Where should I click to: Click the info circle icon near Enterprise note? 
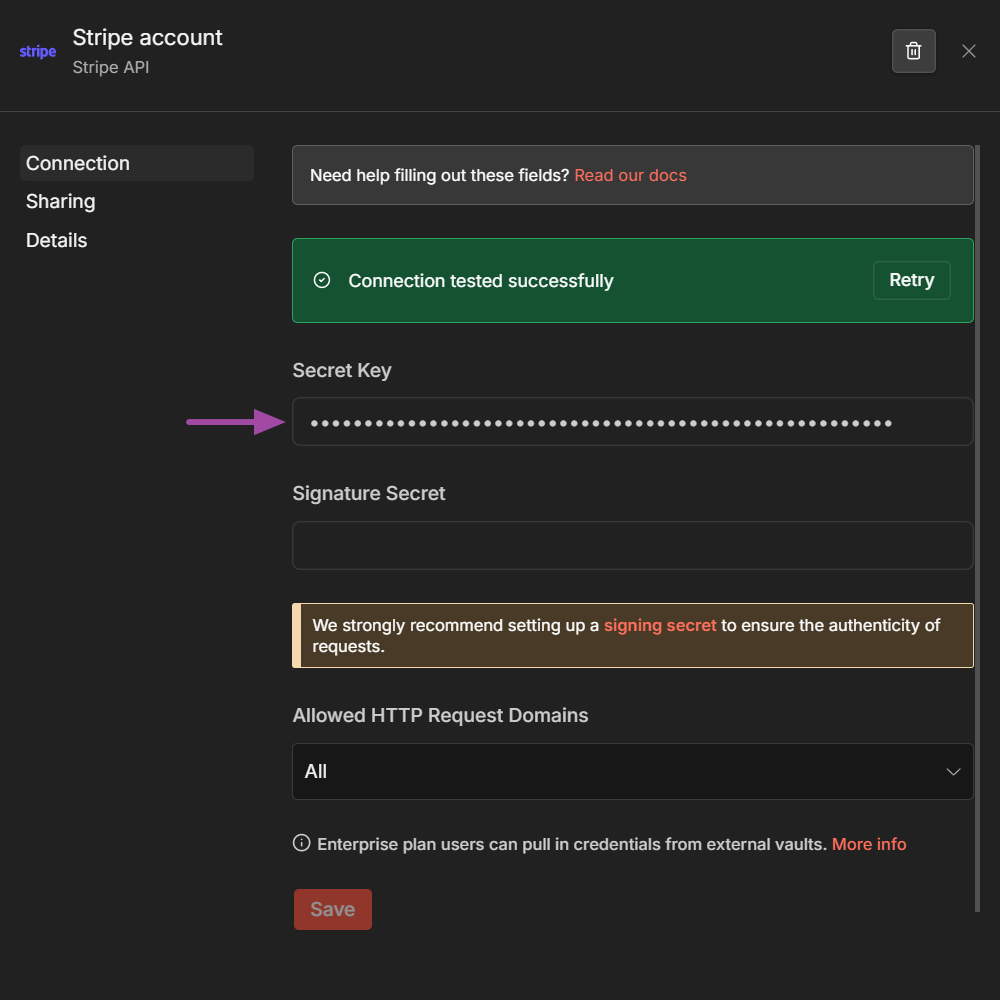[301, 843]
